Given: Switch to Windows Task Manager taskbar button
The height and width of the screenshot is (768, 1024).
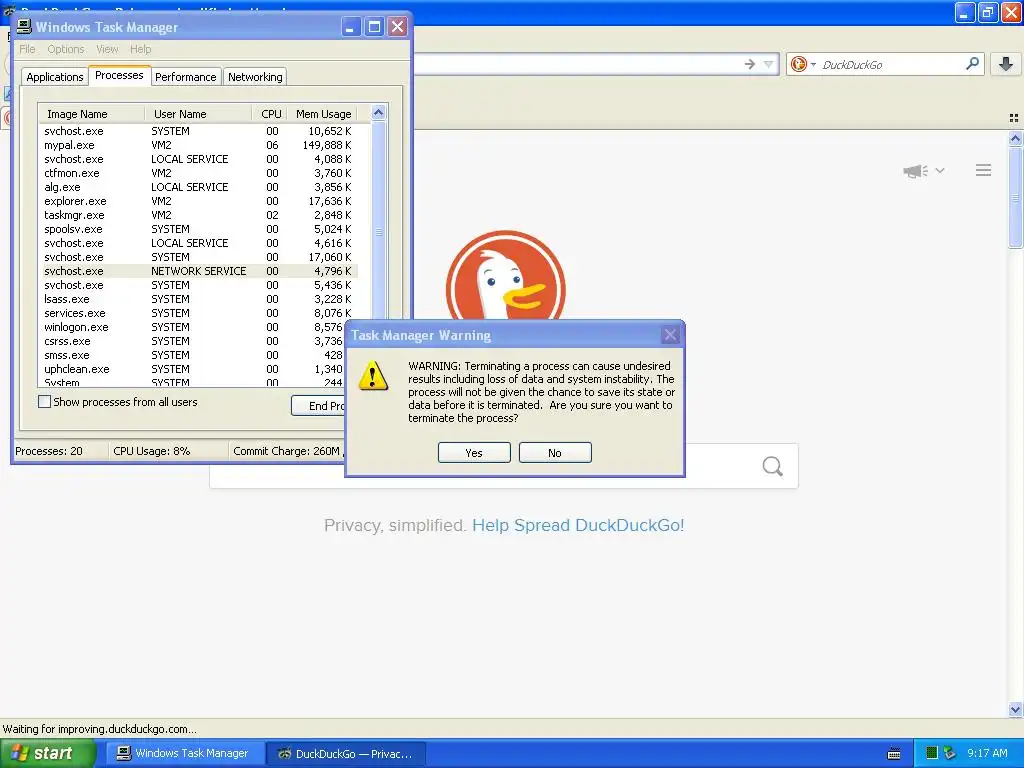Looking at the screenshot, I should click(x=185, y=753).
